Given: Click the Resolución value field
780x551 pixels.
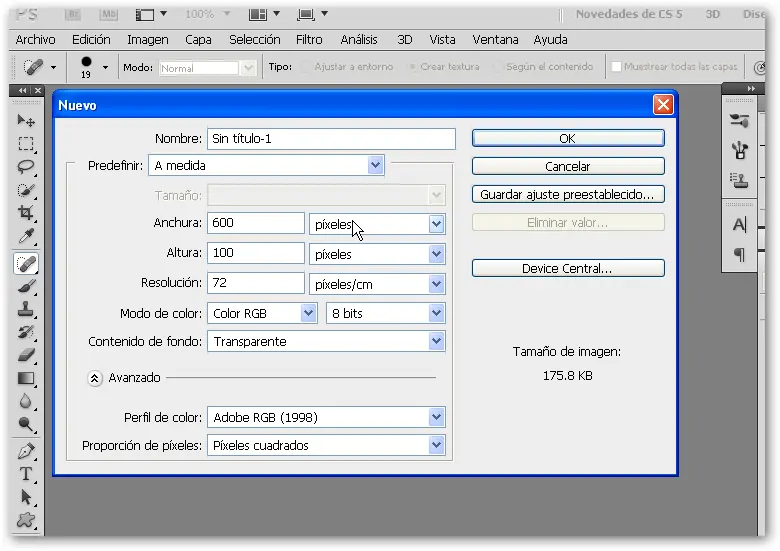Looking at the screenshot, I should click(256, 282).
